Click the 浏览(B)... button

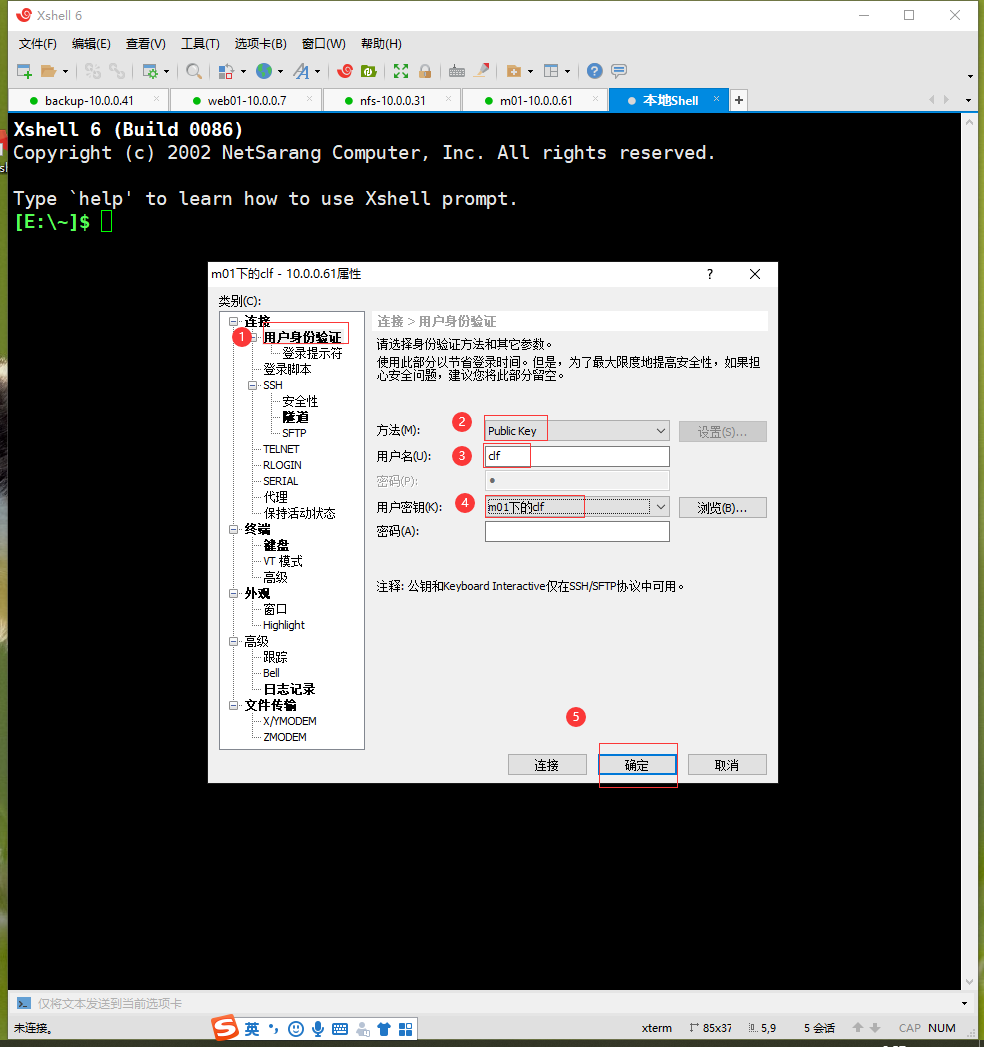[722, 507]
